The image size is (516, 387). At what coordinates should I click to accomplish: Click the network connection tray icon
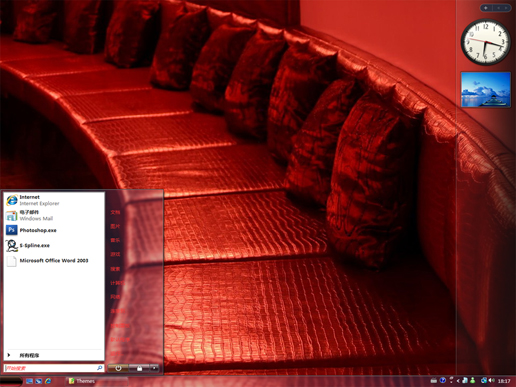pos(484,380)
